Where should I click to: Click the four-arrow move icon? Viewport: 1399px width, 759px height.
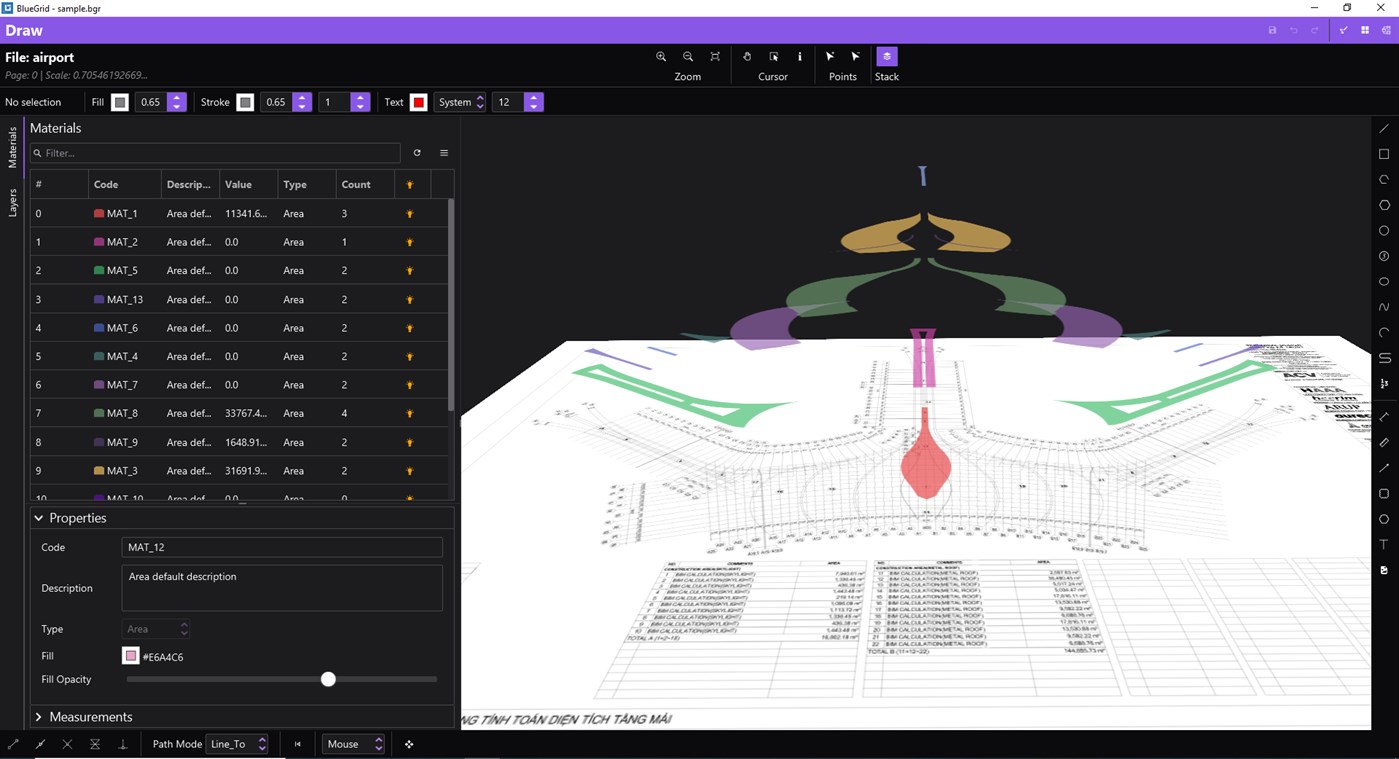409,744
